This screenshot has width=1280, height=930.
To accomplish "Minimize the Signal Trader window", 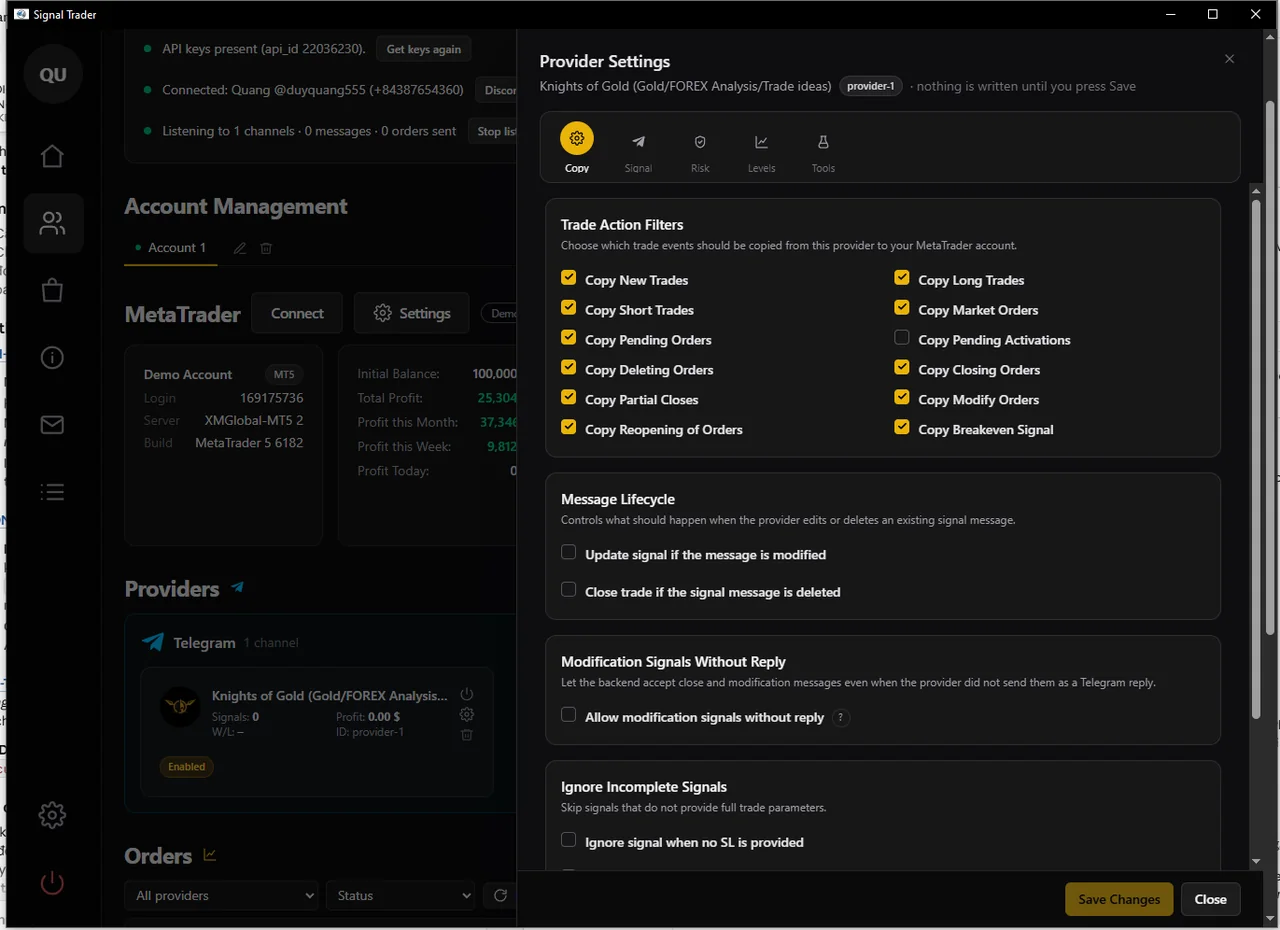I will coord(1169,14).
